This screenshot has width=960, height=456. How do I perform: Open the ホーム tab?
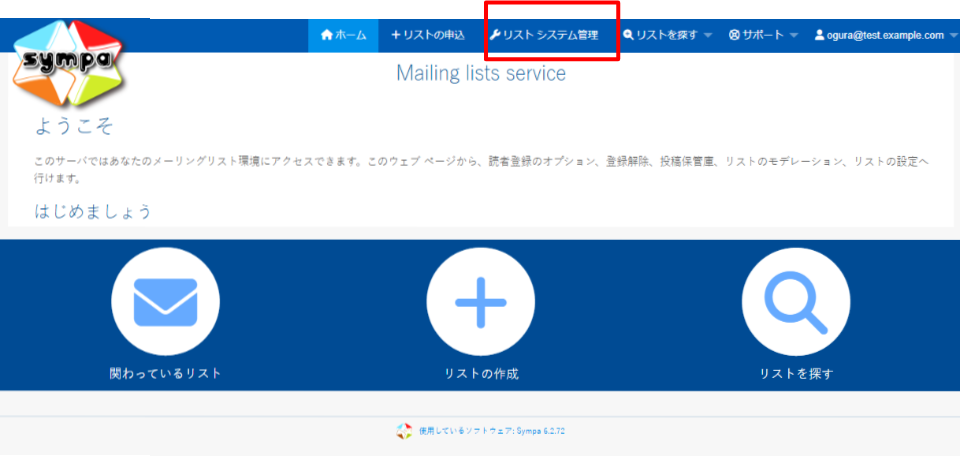(x=343, y=36)
